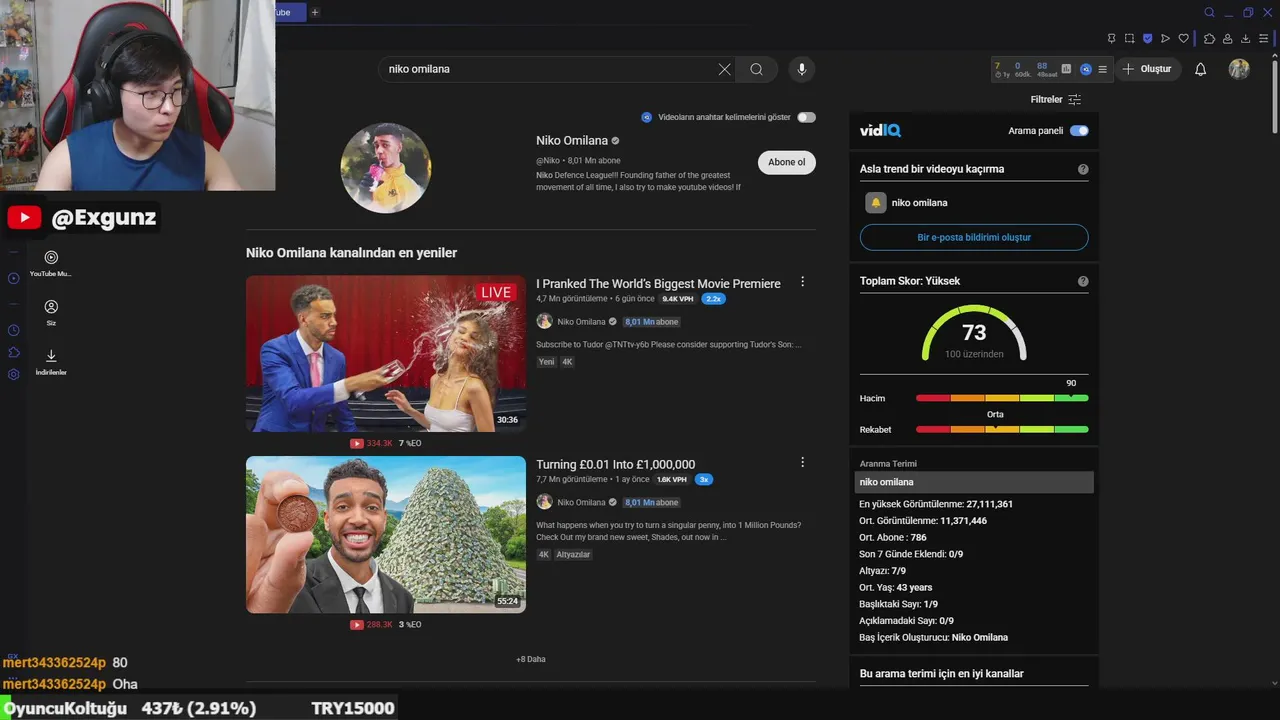The width and height of the screenshot is (1280, 720).
Task: Open the account avatar menu
Action: 1239,69
